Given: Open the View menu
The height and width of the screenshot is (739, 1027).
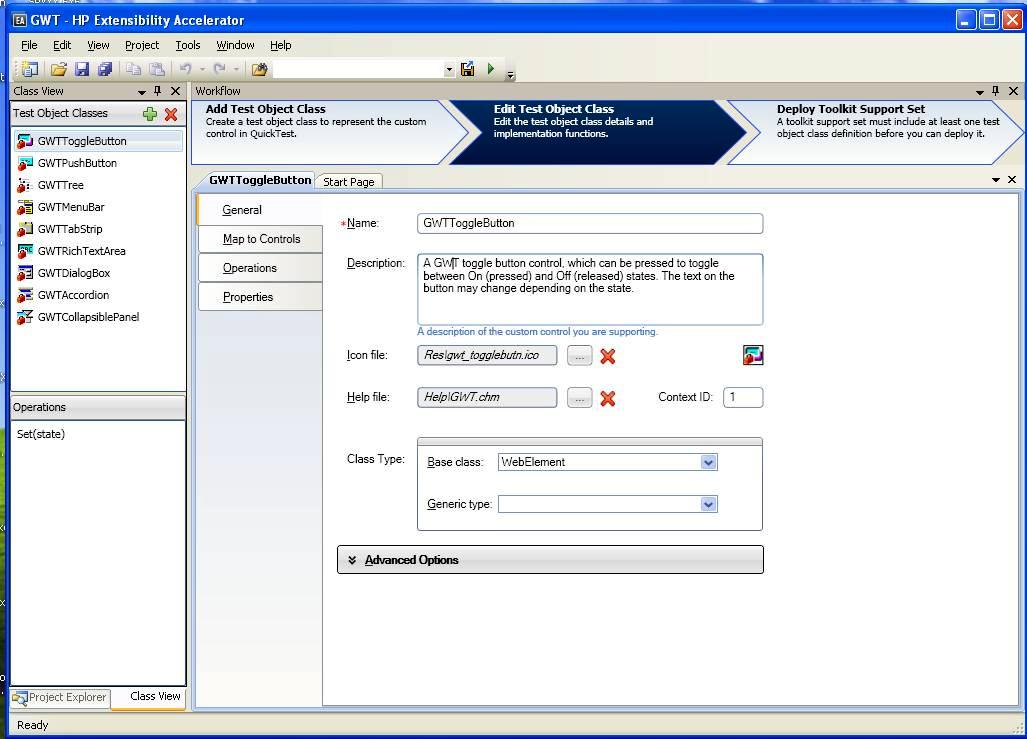Looking at the screenshot, I should pyautogui.click(x=98, y=45).
